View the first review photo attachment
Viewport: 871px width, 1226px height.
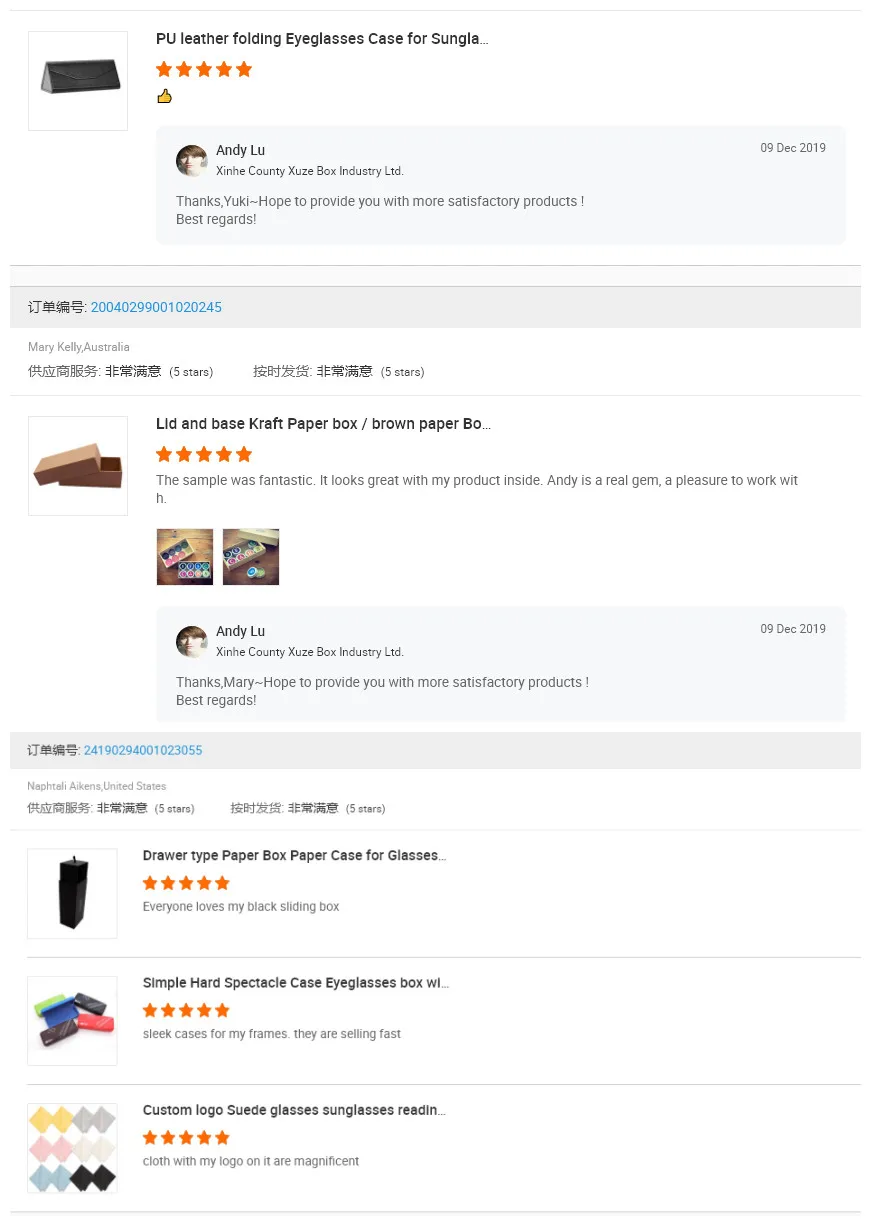click(x=185, y=557)
